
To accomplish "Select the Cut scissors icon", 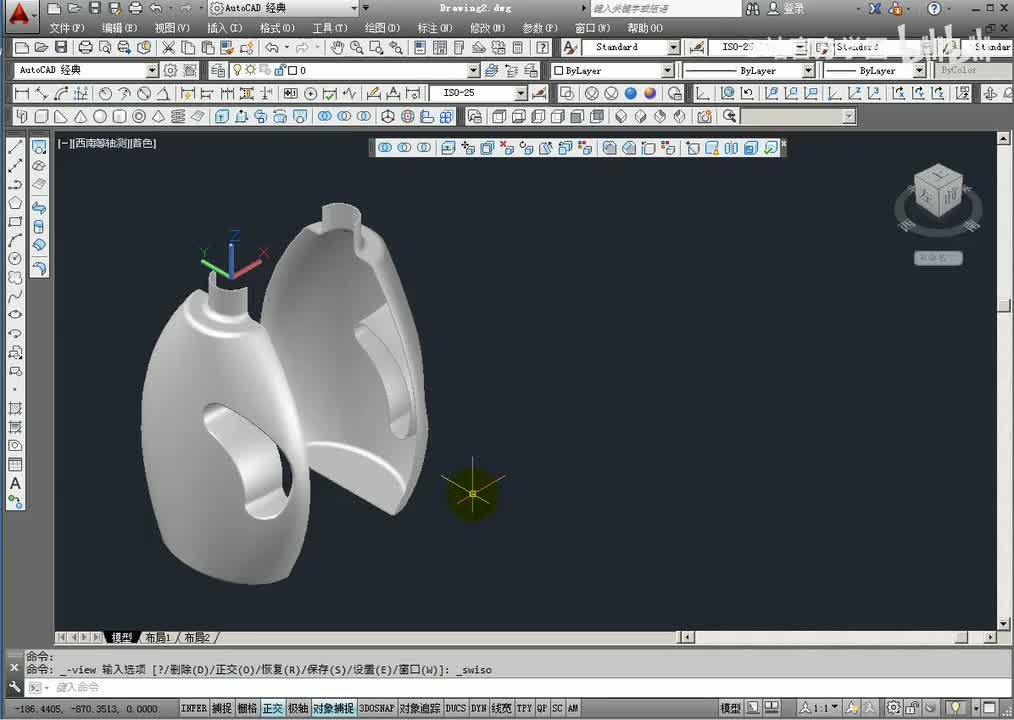I will tap(168, 47).
